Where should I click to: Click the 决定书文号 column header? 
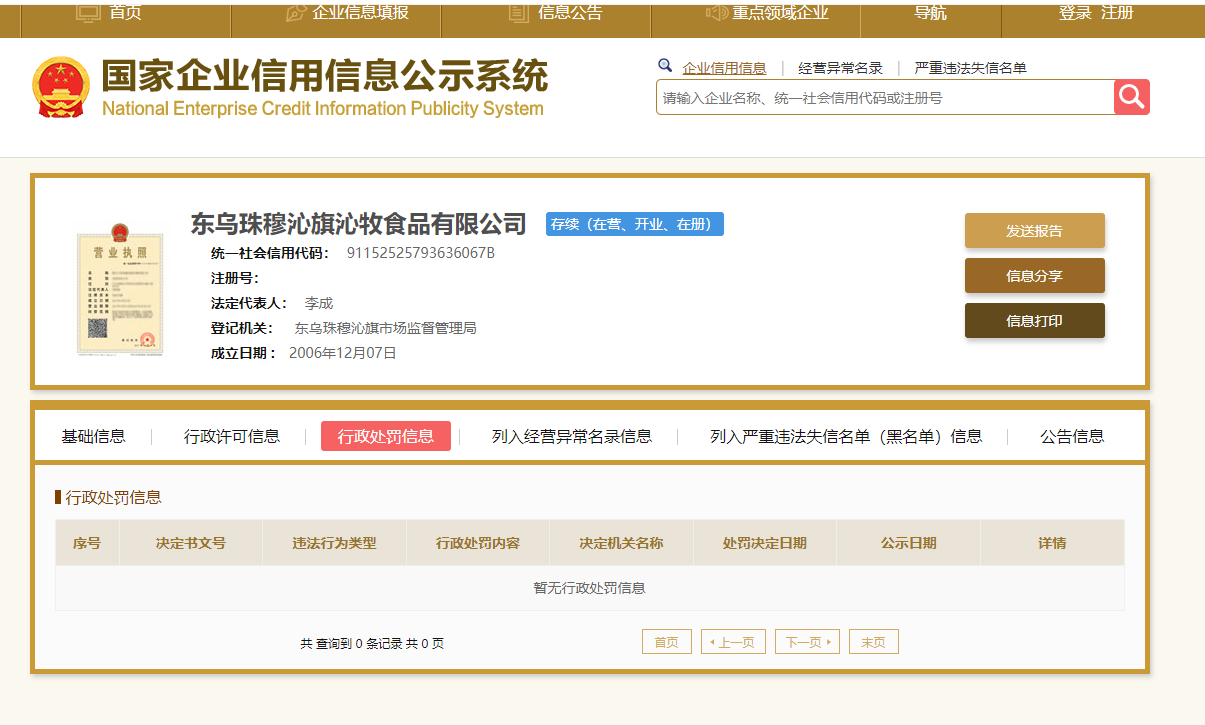pyautogui.click(x=191, y=543)
